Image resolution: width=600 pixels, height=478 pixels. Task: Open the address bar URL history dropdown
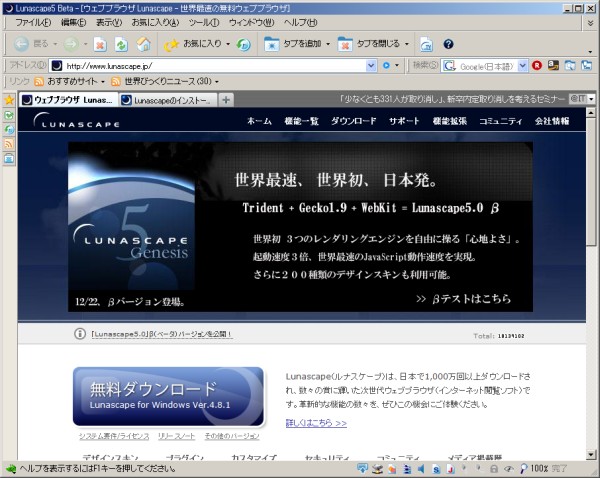coord(370,66)
